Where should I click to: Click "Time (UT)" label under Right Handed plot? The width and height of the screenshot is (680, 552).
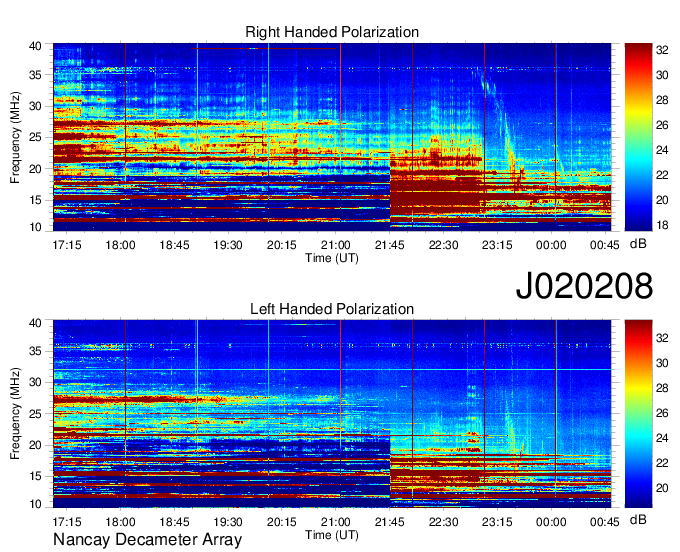332,258
